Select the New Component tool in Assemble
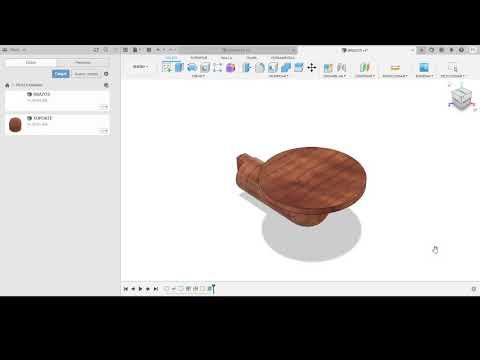 click(328, 68)
